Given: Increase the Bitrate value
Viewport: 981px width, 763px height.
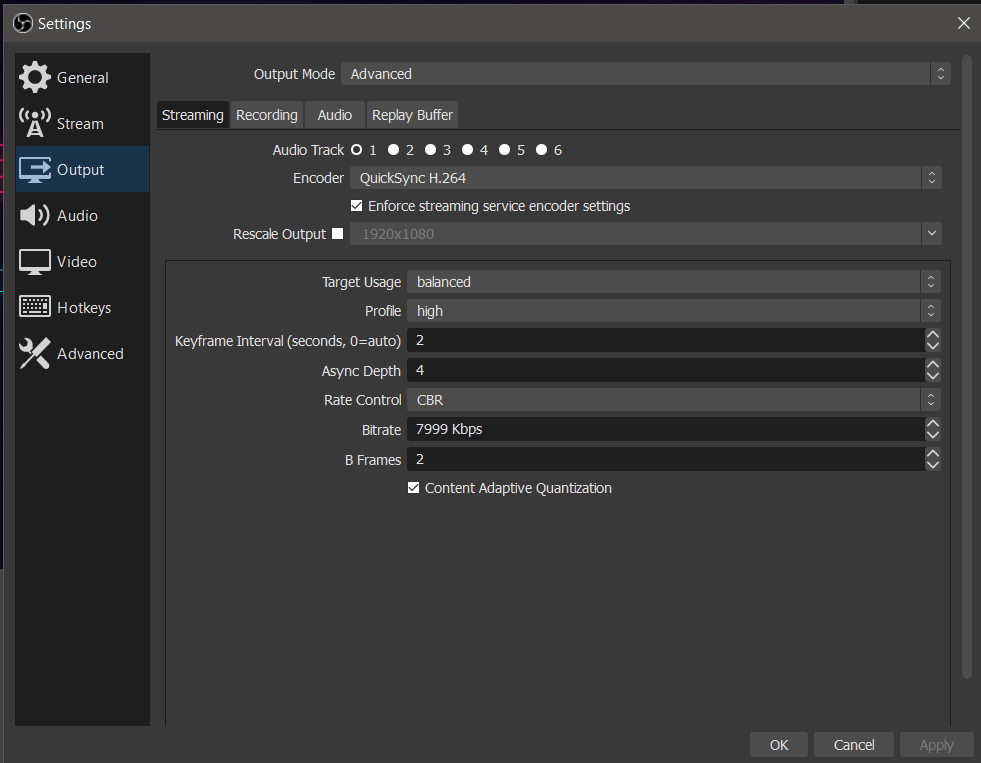Looking at the screenshot, I should click(x=933, y=423).
